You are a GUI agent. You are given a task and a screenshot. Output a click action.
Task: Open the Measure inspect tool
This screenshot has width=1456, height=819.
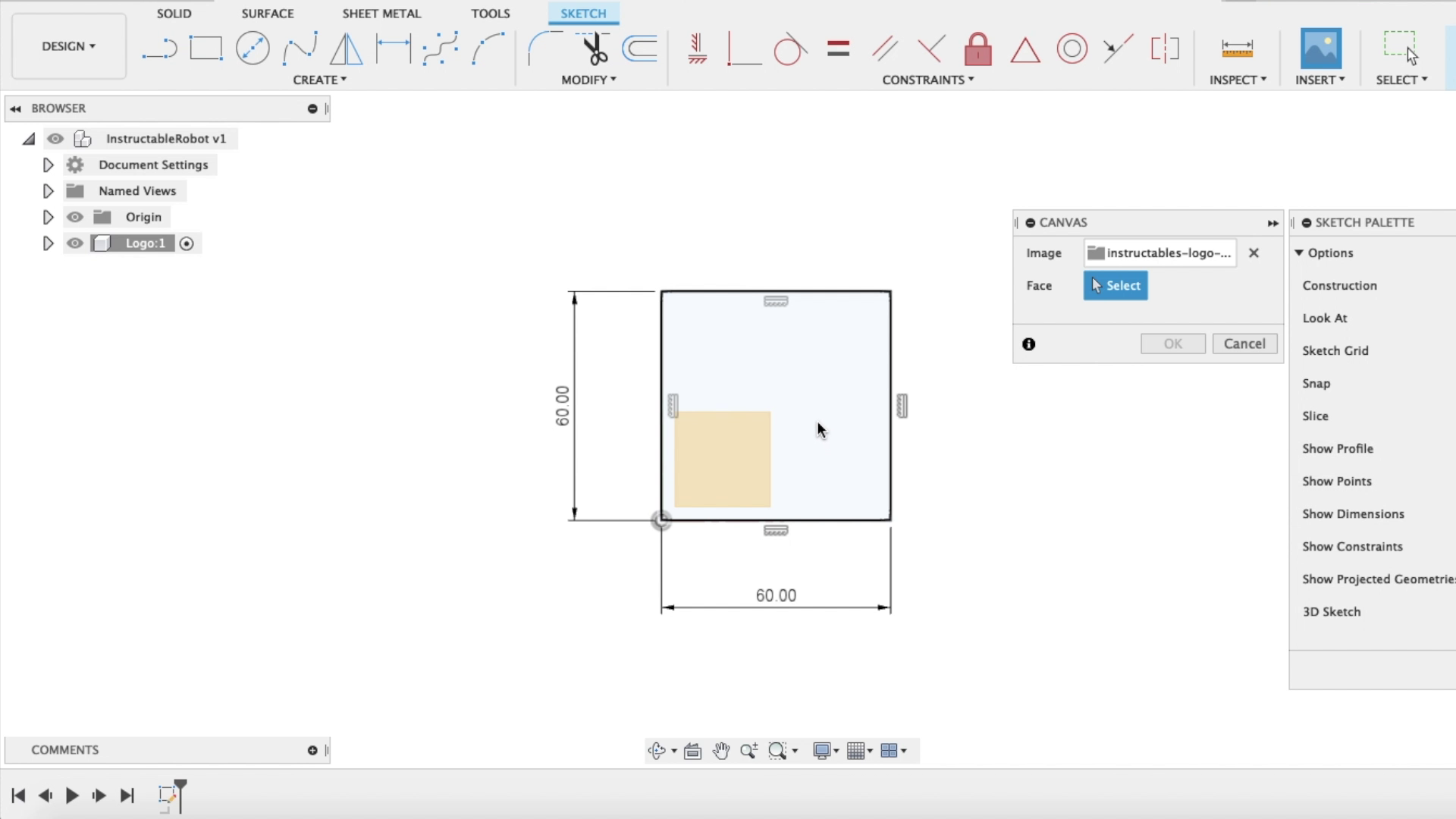point(1237,49)
